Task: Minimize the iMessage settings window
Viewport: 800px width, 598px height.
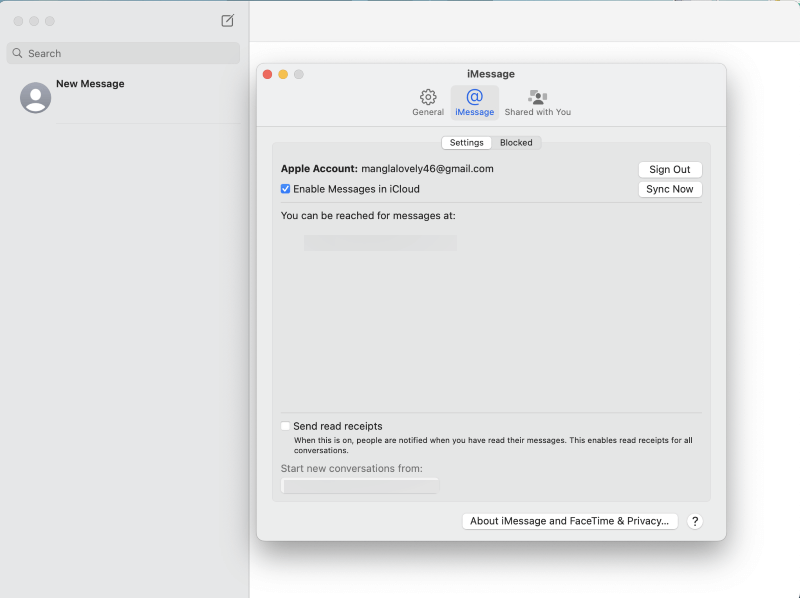Action: point(283,74)
